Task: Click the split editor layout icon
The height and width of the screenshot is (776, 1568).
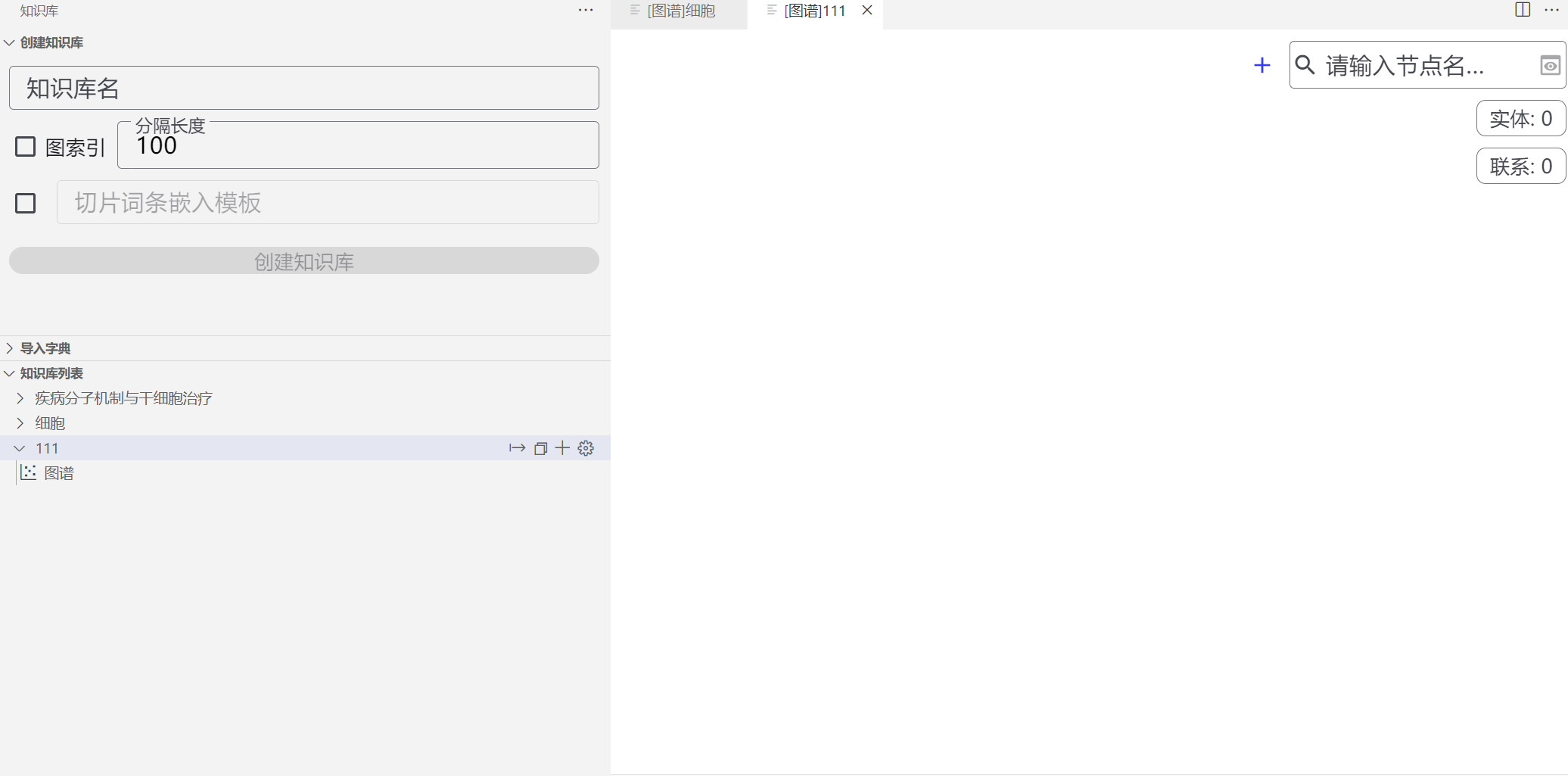Action: click(1523, 10)
